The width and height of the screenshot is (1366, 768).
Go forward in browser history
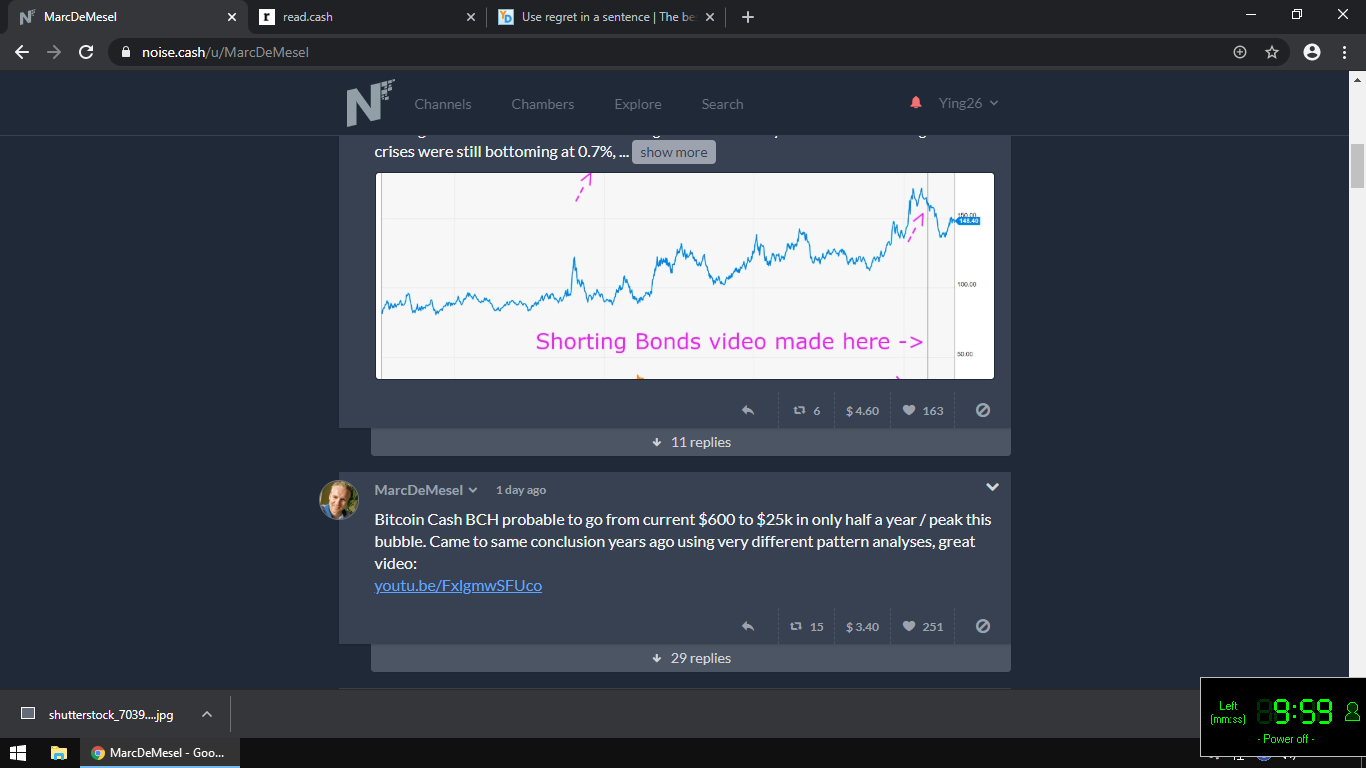coord(54,52)
